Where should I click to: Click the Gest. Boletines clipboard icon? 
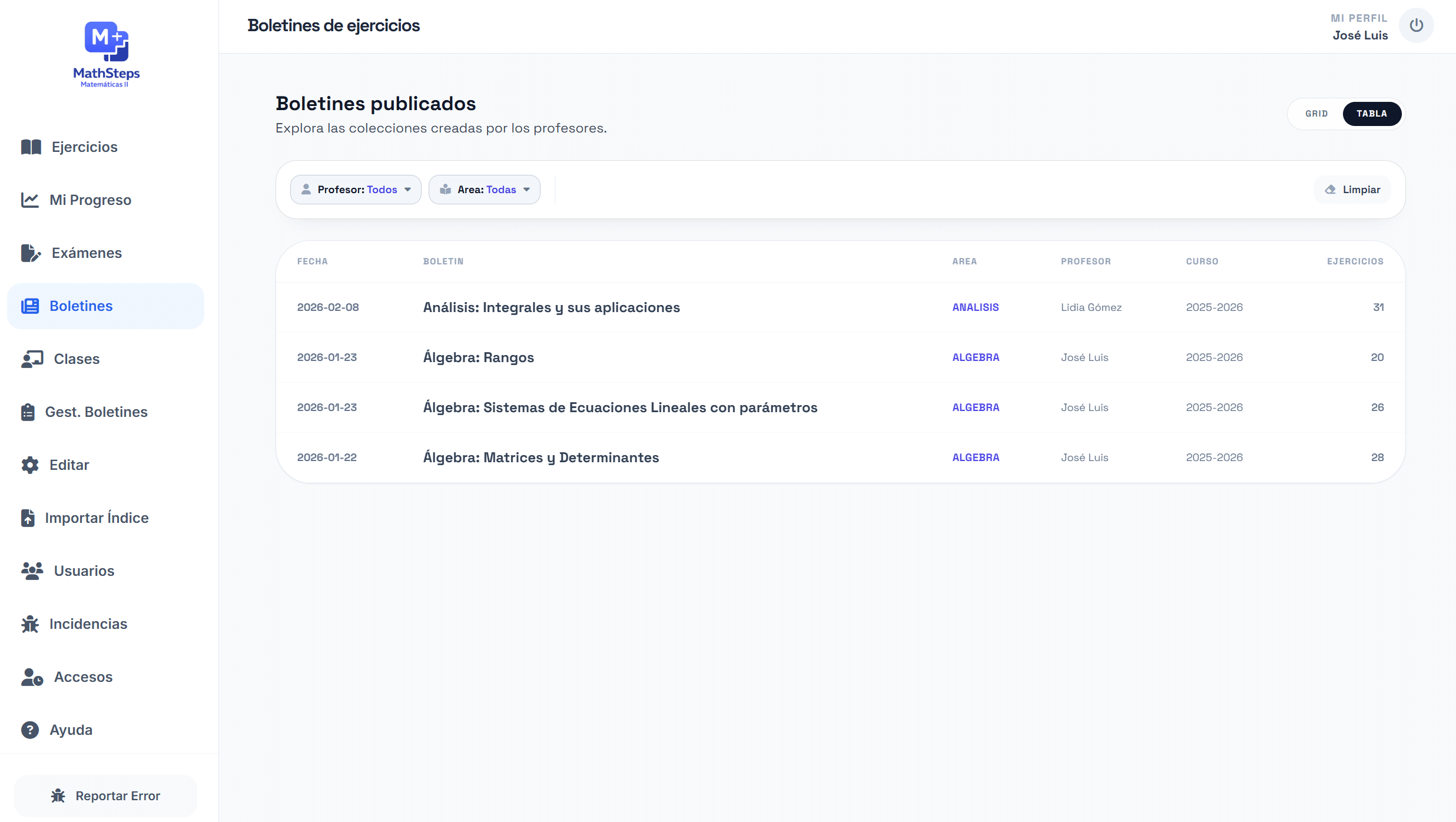(x=28, y=412)
